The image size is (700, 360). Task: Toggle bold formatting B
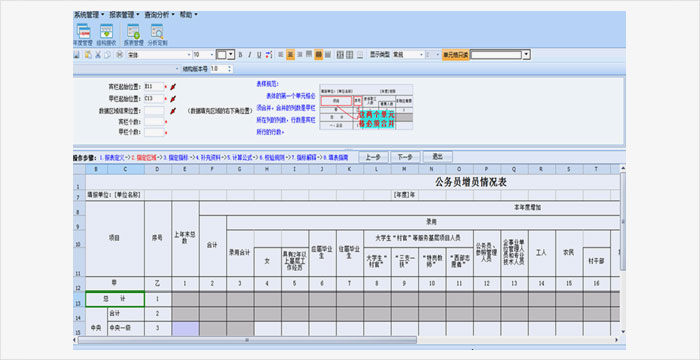click(x=241, y=55)
